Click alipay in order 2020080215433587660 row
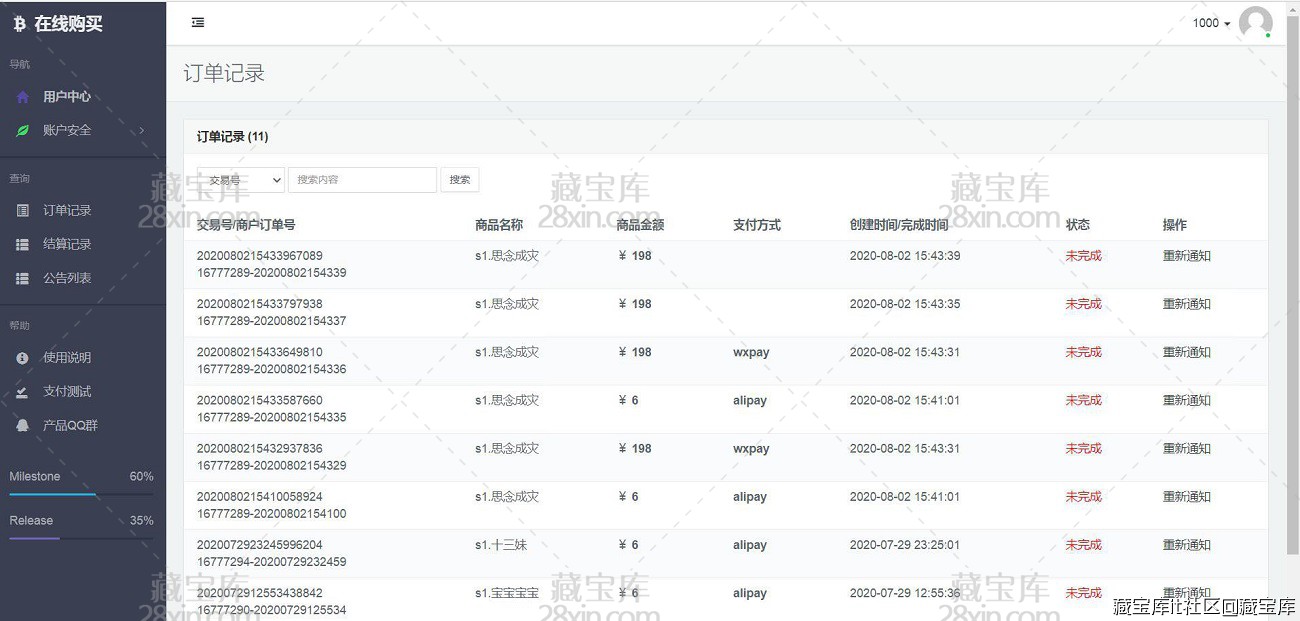Viewport: 1300px width, 621px height. pos(750,400)
